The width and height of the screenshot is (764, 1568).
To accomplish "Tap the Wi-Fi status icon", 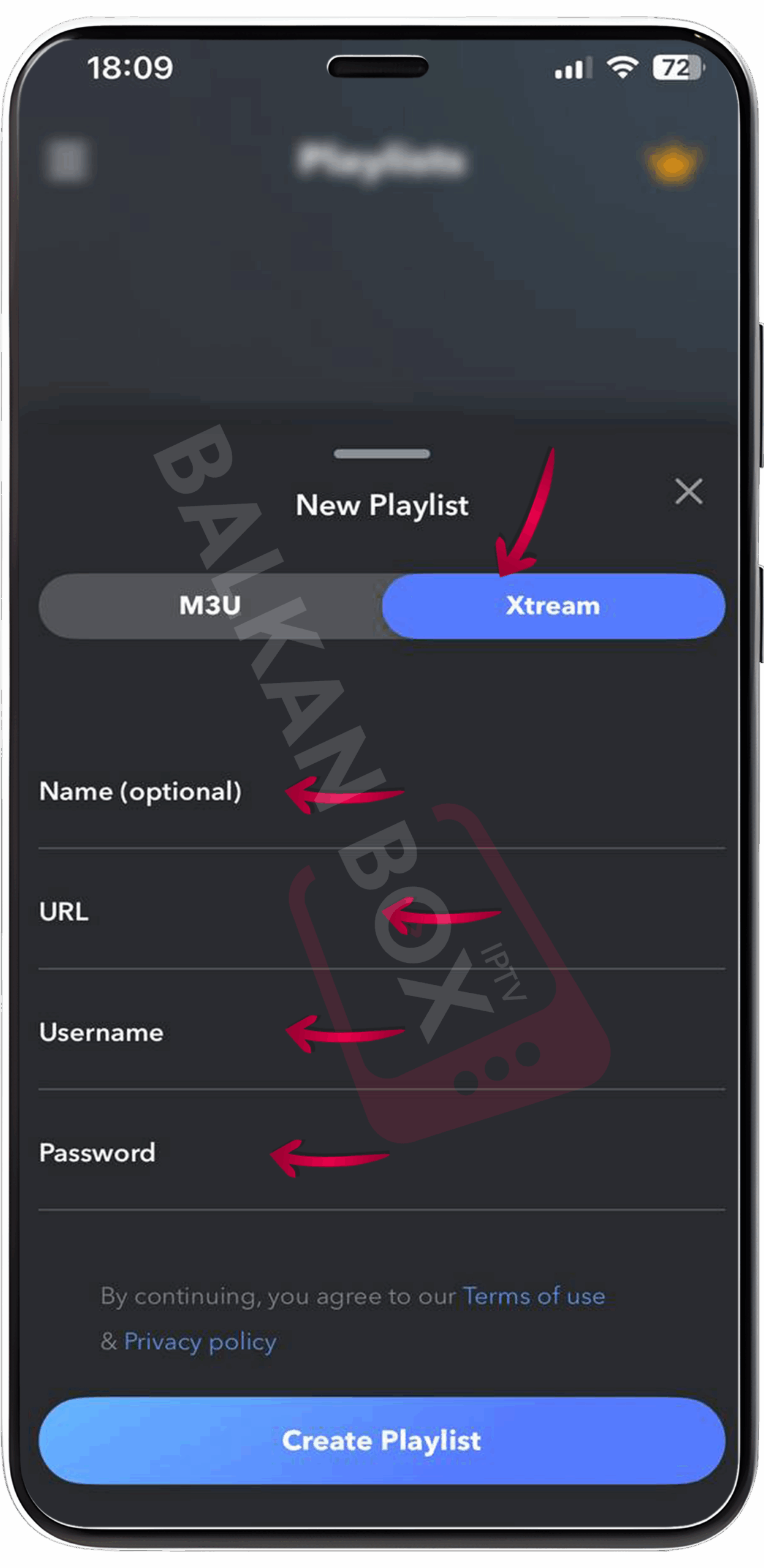I will (x=622, y=67).
